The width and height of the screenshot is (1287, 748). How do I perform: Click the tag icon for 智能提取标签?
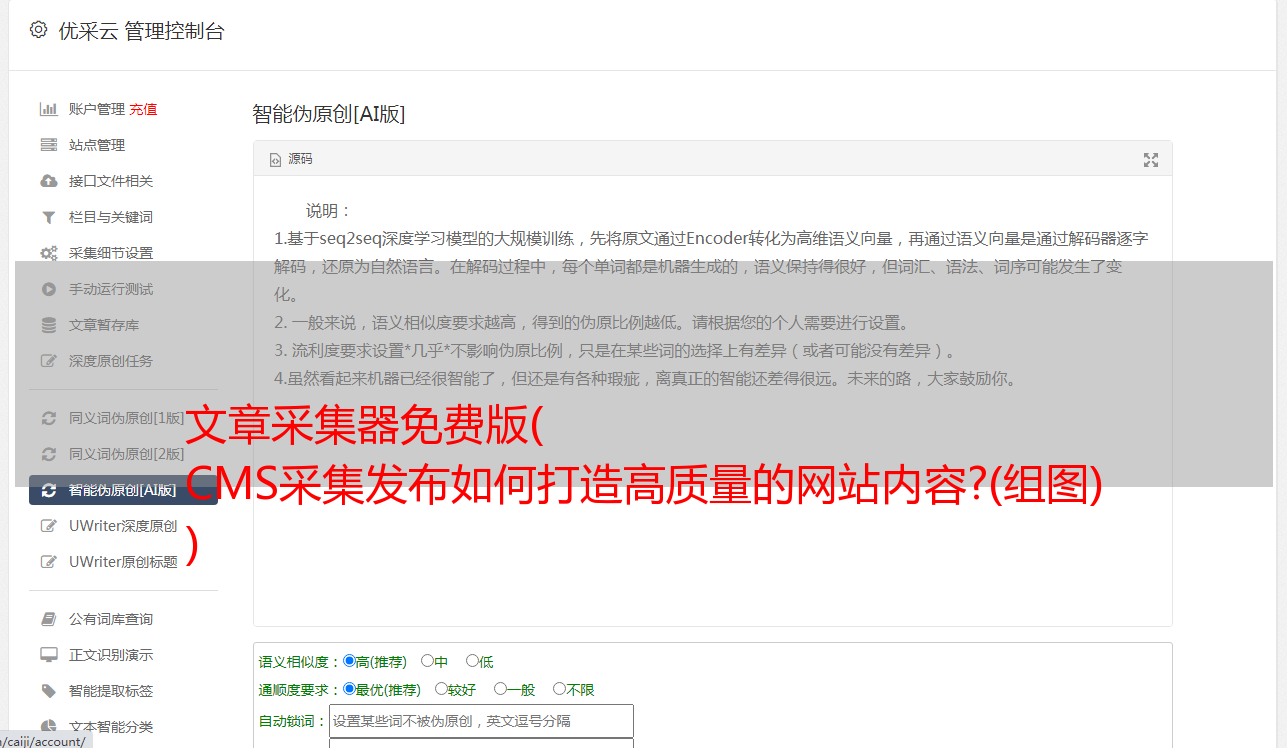[48, 691]
